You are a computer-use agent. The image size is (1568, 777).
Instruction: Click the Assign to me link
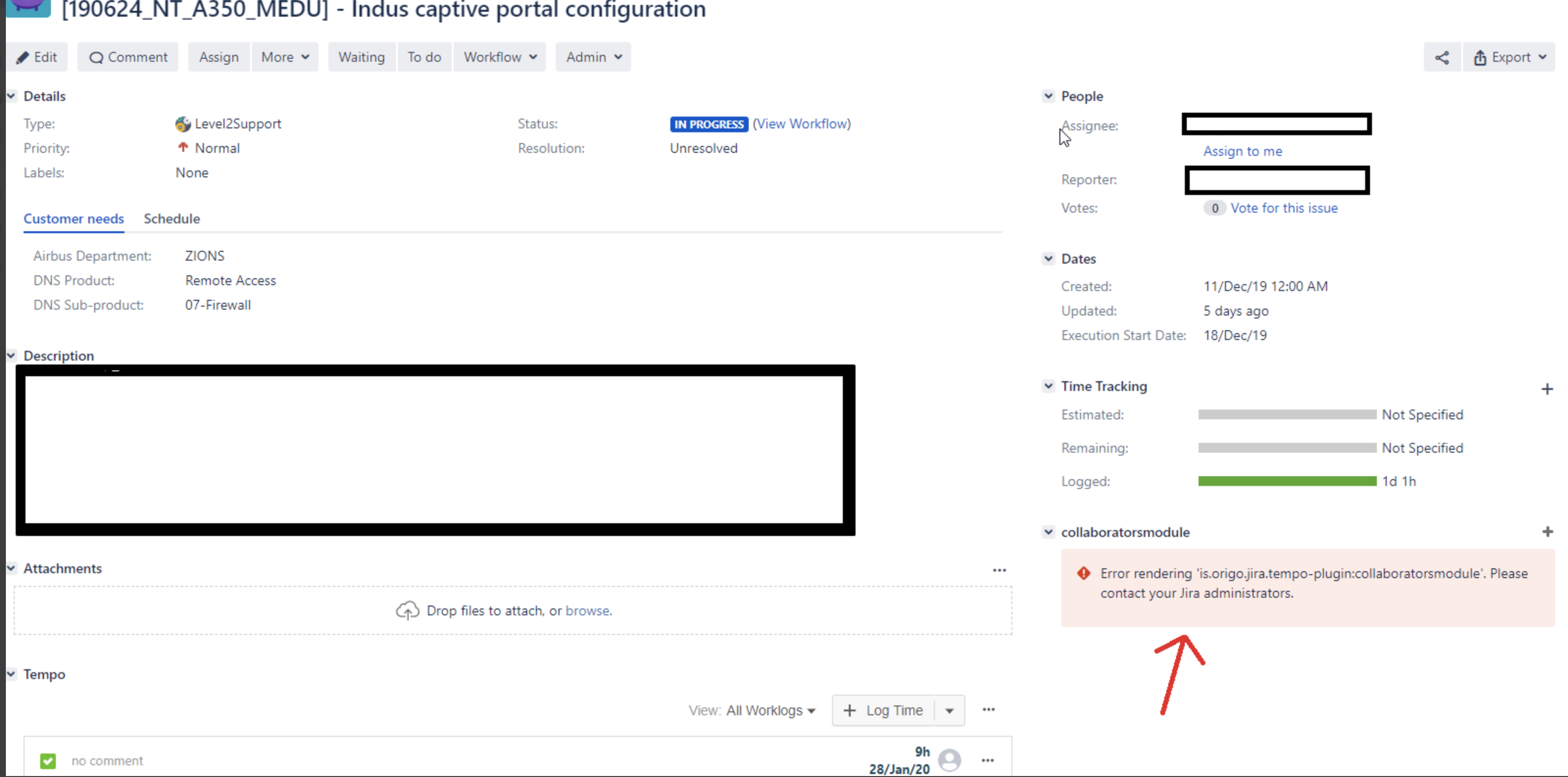1242,151
